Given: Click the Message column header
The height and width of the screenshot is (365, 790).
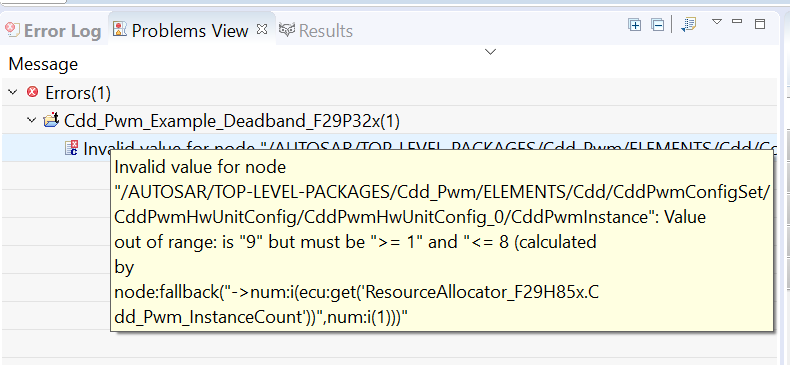Looking at the screenshot, I should tap(43, 64).
